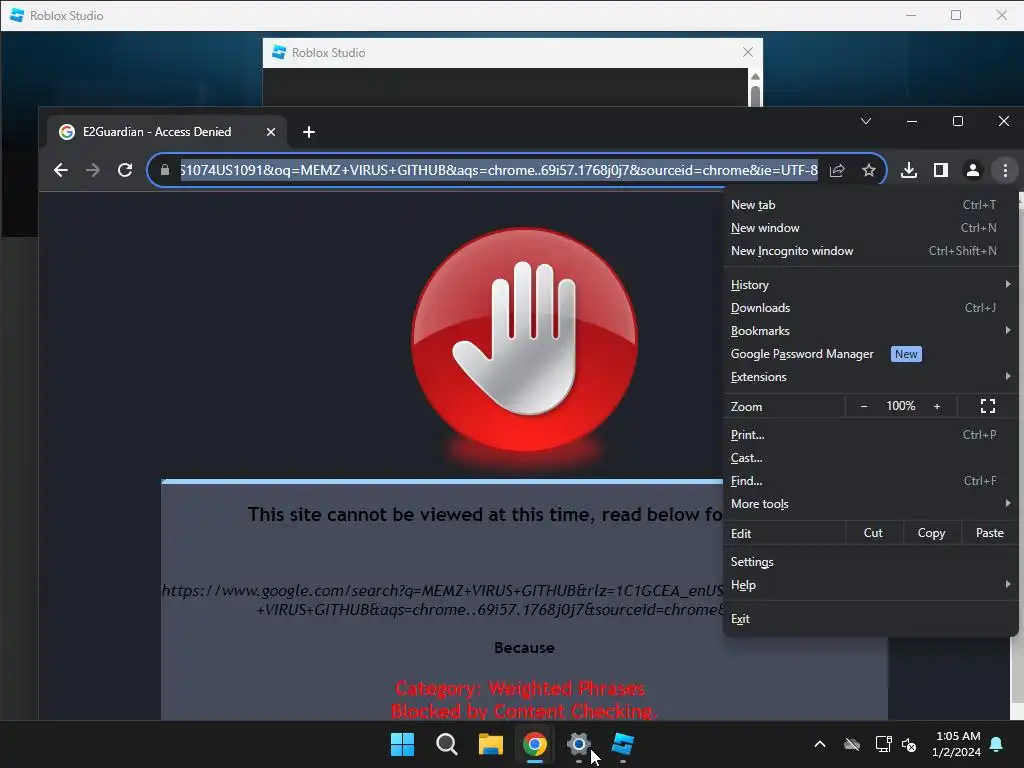Open Google Password Manager
The width and height of the screenshot is (1024, 768).
click(x=870, y=354)
